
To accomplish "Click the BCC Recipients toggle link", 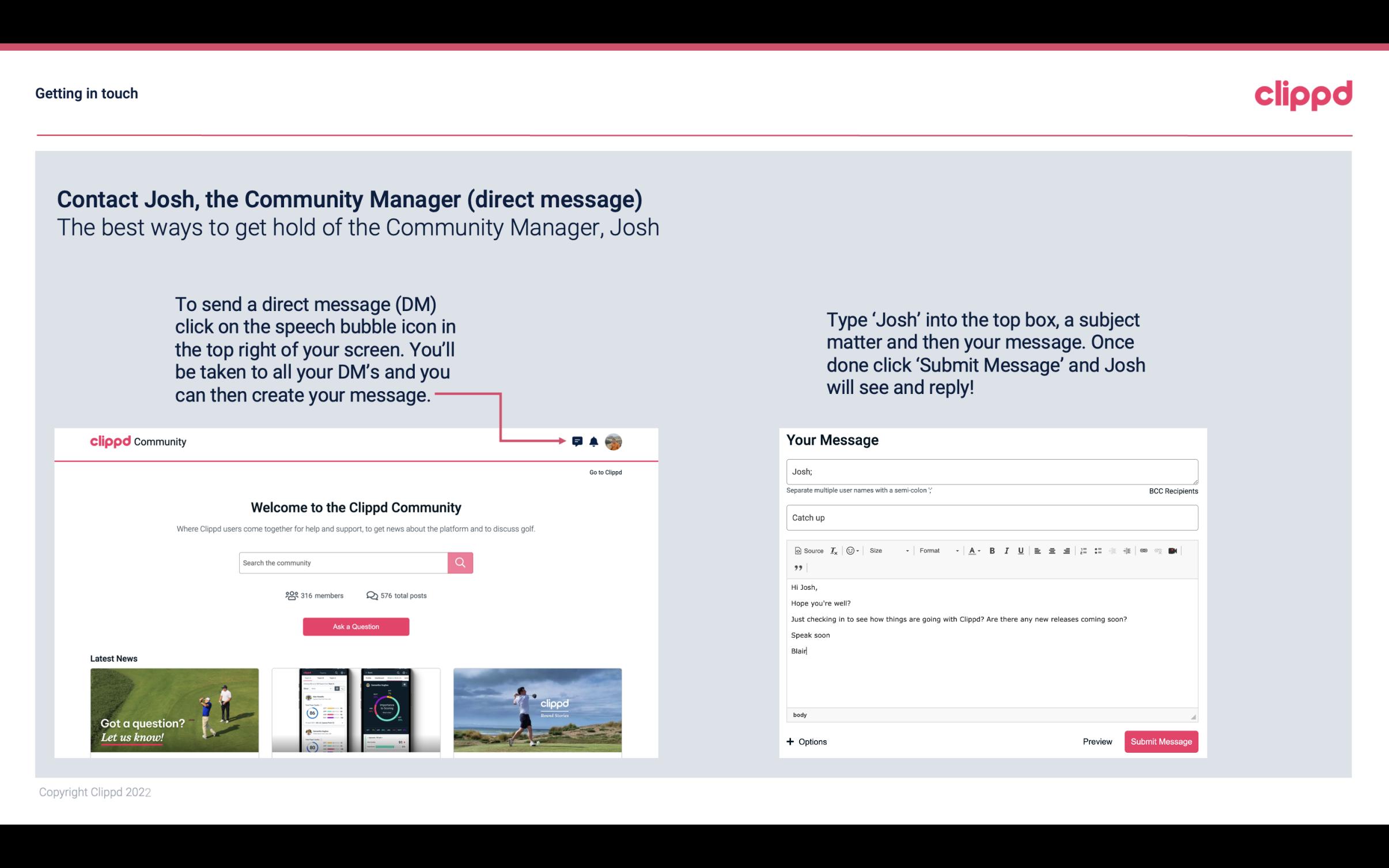I will pyautogui.click(x=1173, y=491).
